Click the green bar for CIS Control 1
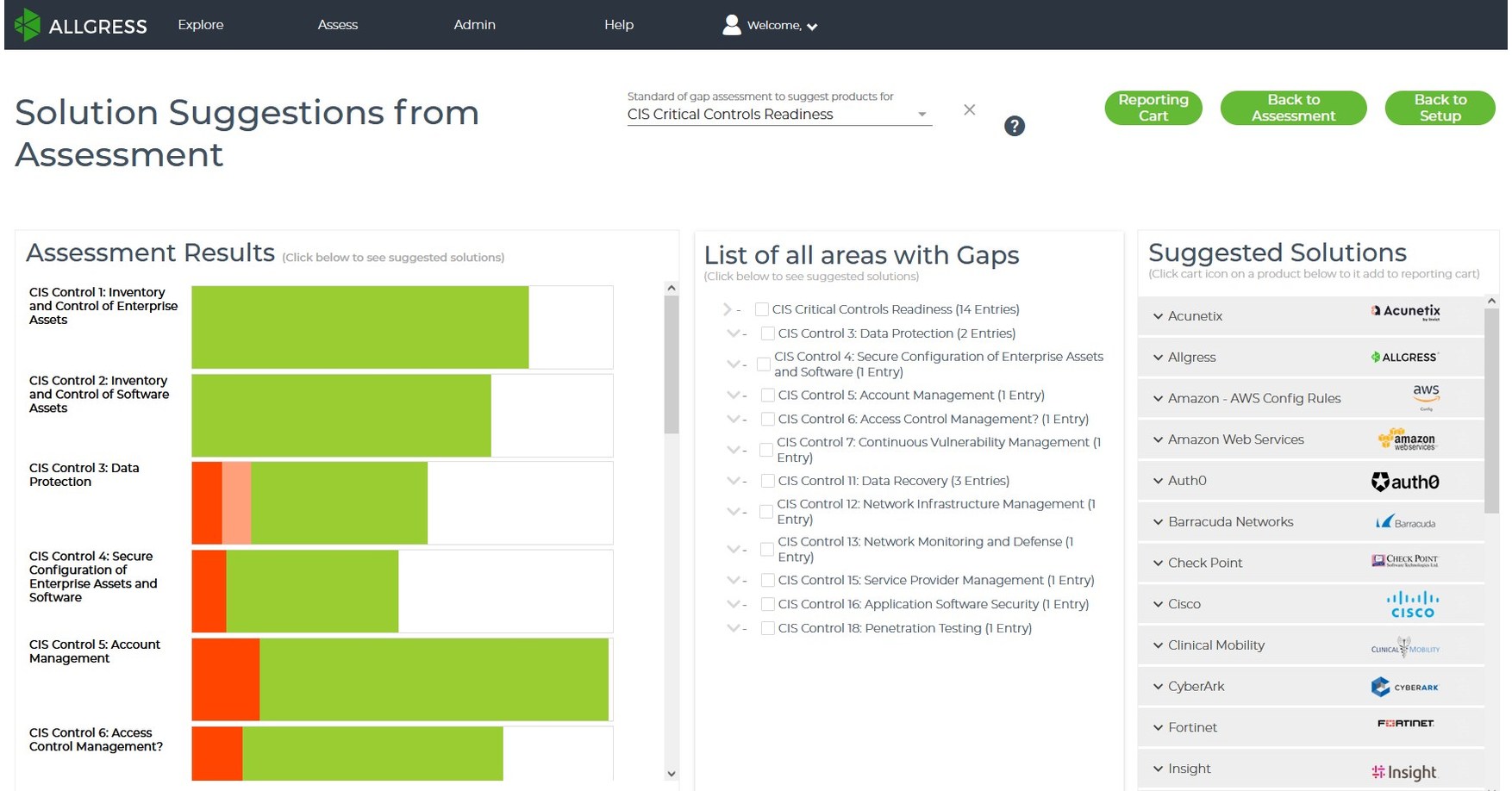The width and height of the screenshot is (1512, 791). [359, 327]
